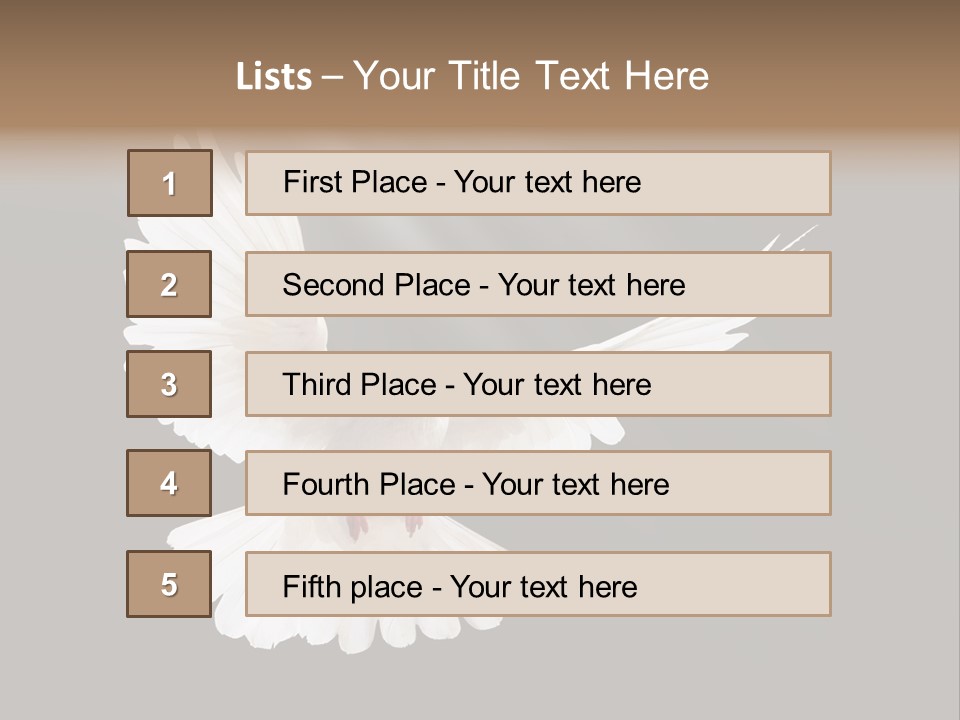960x720 pixels.
Task: Select the "Fifth place" text box
Action: tap(538, 584)
